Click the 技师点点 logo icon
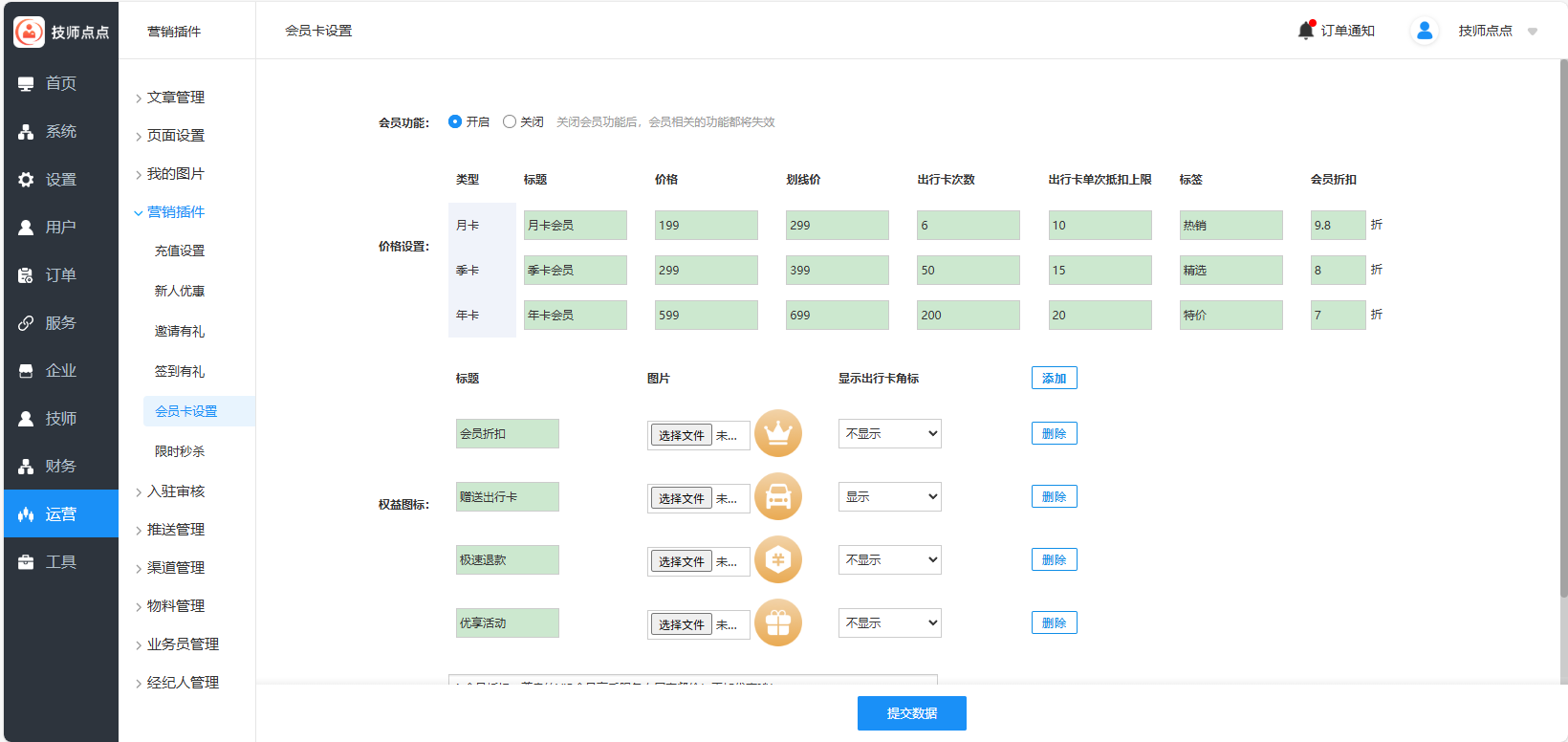Screen dimensions: 1568x742 click(29, 32)
